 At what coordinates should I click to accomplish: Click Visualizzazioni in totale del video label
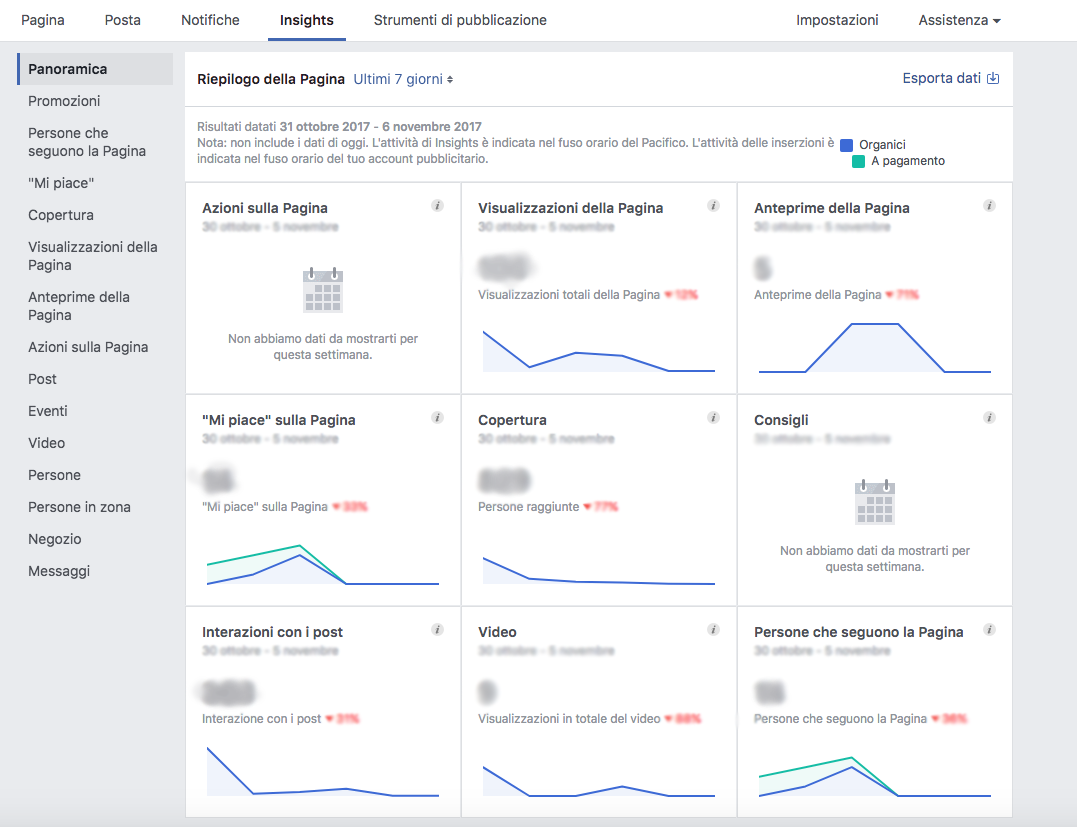click(x=569, y=719)
